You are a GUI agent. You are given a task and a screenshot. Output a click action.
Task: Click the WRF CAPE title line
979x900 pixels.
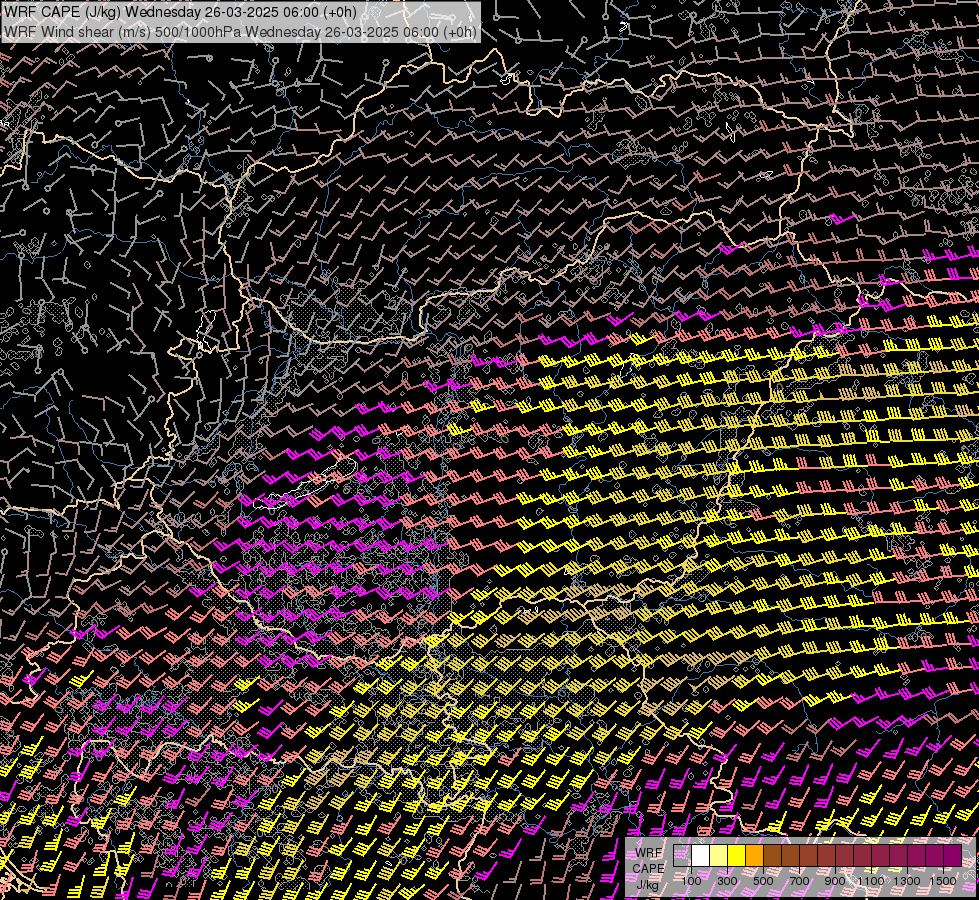(180, 12)
